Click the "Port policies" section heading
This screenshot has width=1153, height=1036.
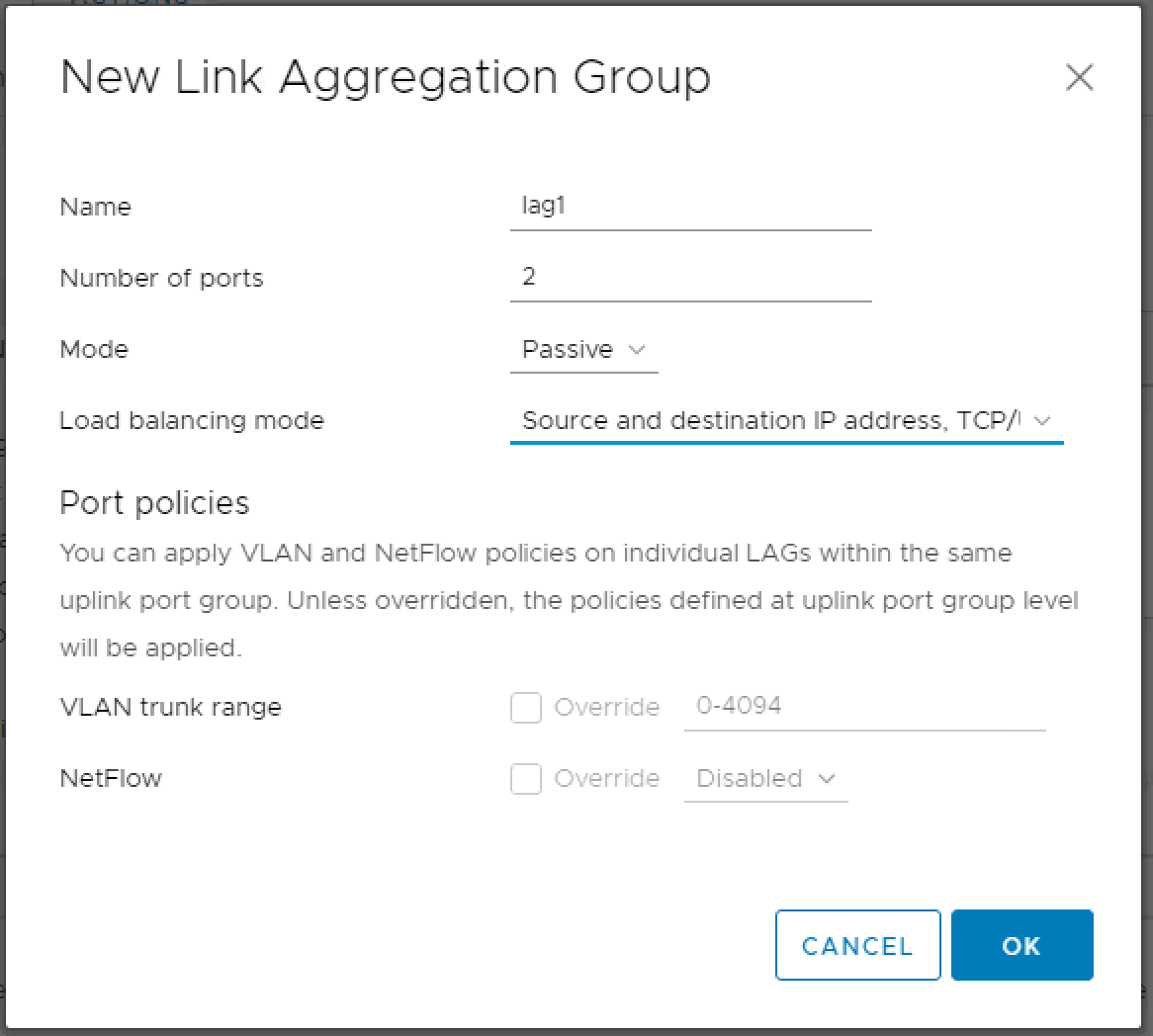pos(155,503)
